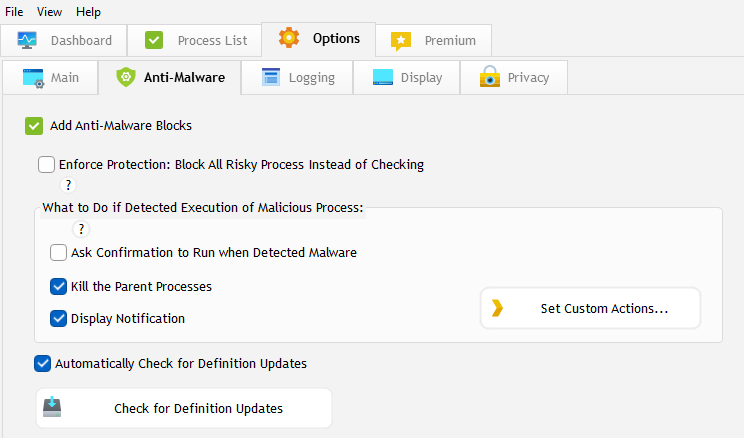Screen dimensions: 744x438
Task: Click the help question mark under Enforce Protection
Action: point(68,185)
